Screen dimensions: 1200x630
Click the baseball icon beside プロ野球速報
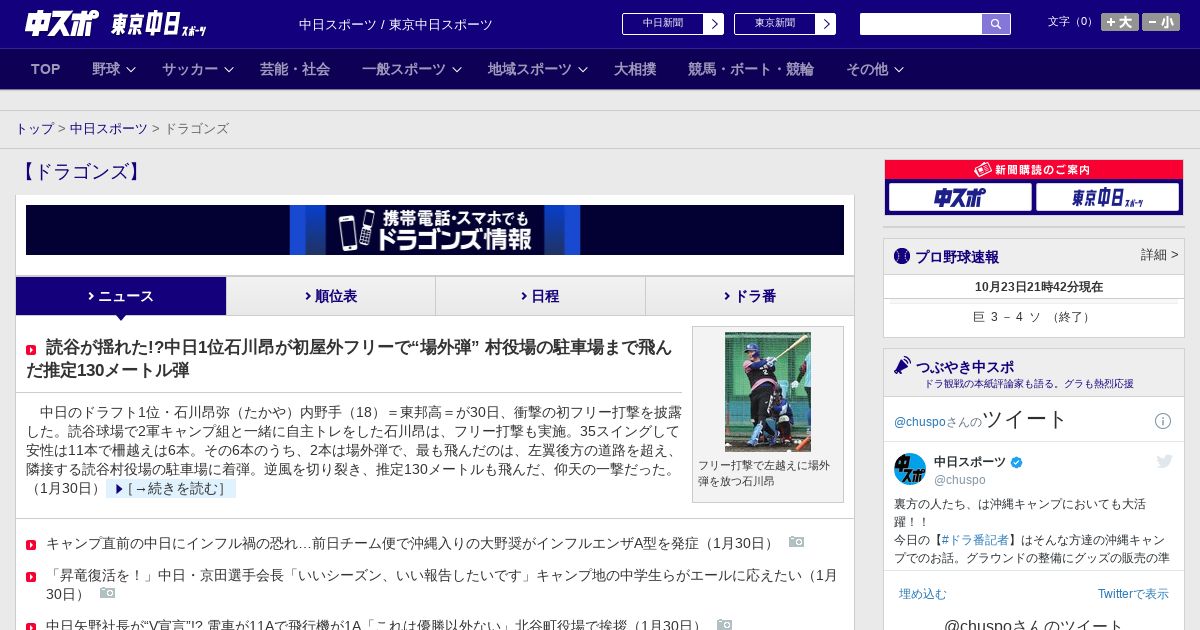point(902,256)
